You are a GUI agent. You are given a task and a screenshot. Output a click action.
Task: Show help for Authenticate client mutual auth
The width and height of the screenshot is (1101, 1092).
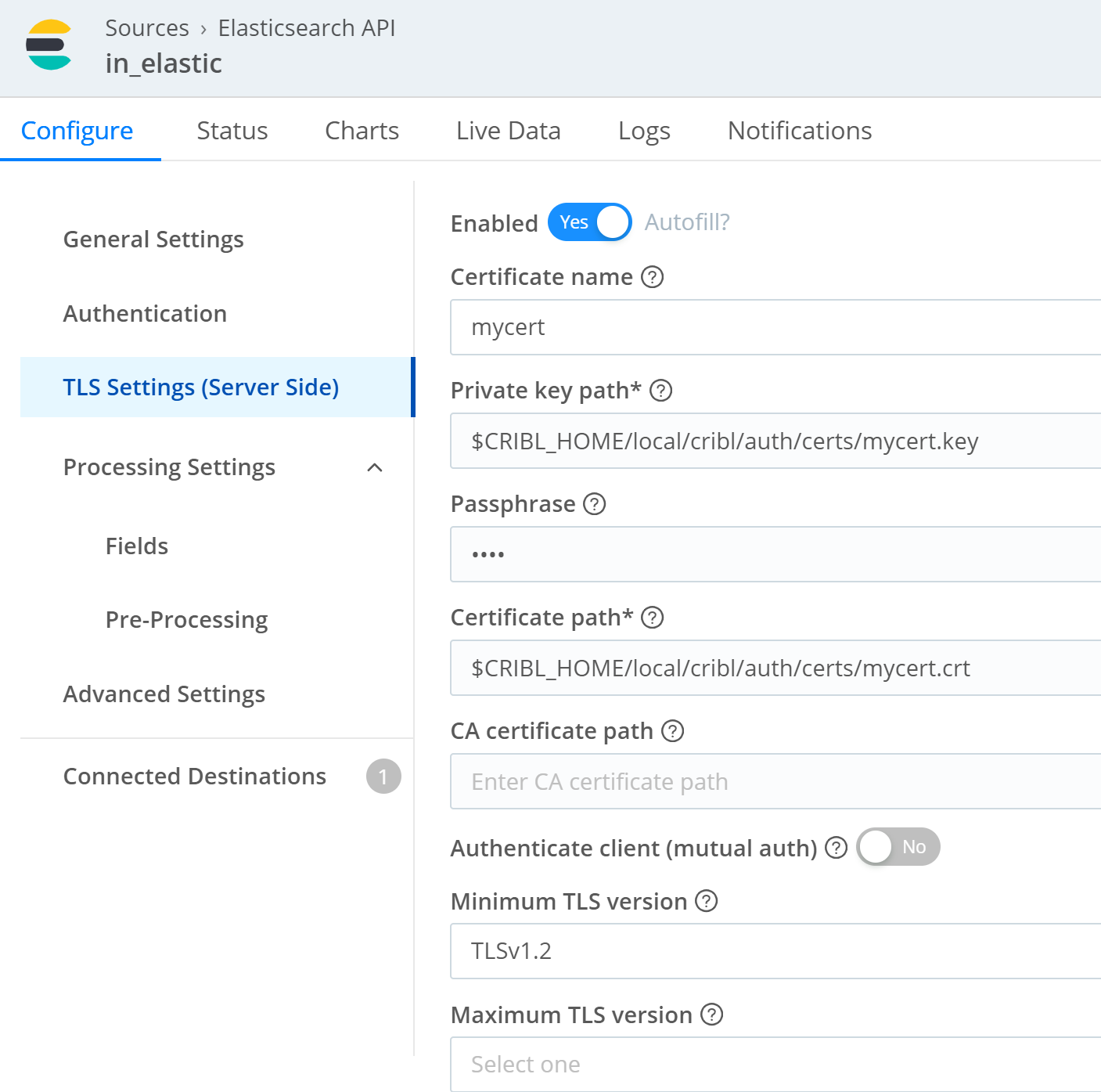[837, 848]
